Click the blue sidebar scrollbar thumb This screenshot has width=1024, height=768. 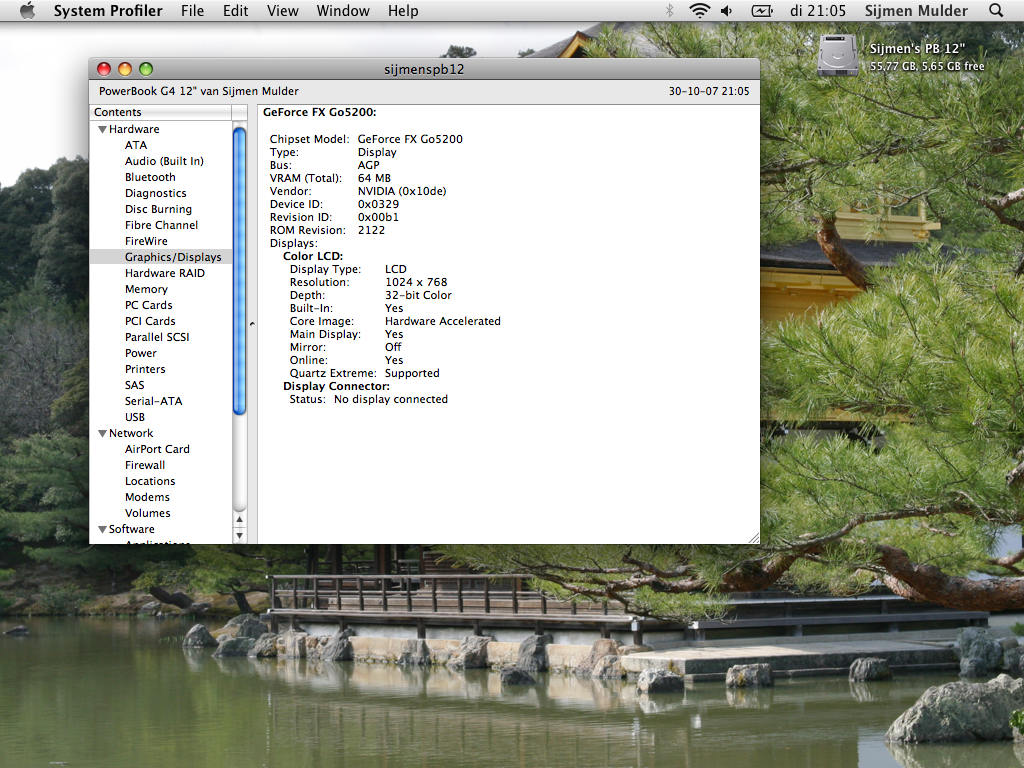240,271
